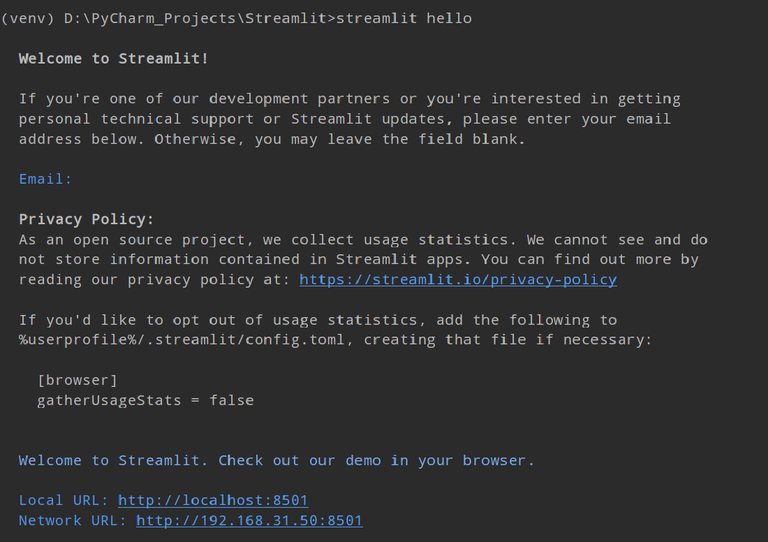This screenshot has height=542, width=768.
Task: Click the 'development partners' sentence line
Action: pos(350,99)
